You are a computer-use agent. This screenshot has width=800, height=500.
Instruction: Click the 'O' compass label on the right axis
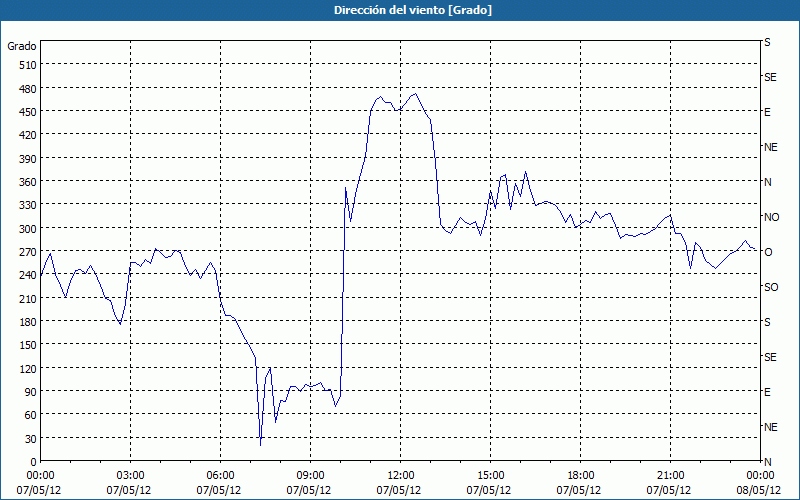[767, 252]
